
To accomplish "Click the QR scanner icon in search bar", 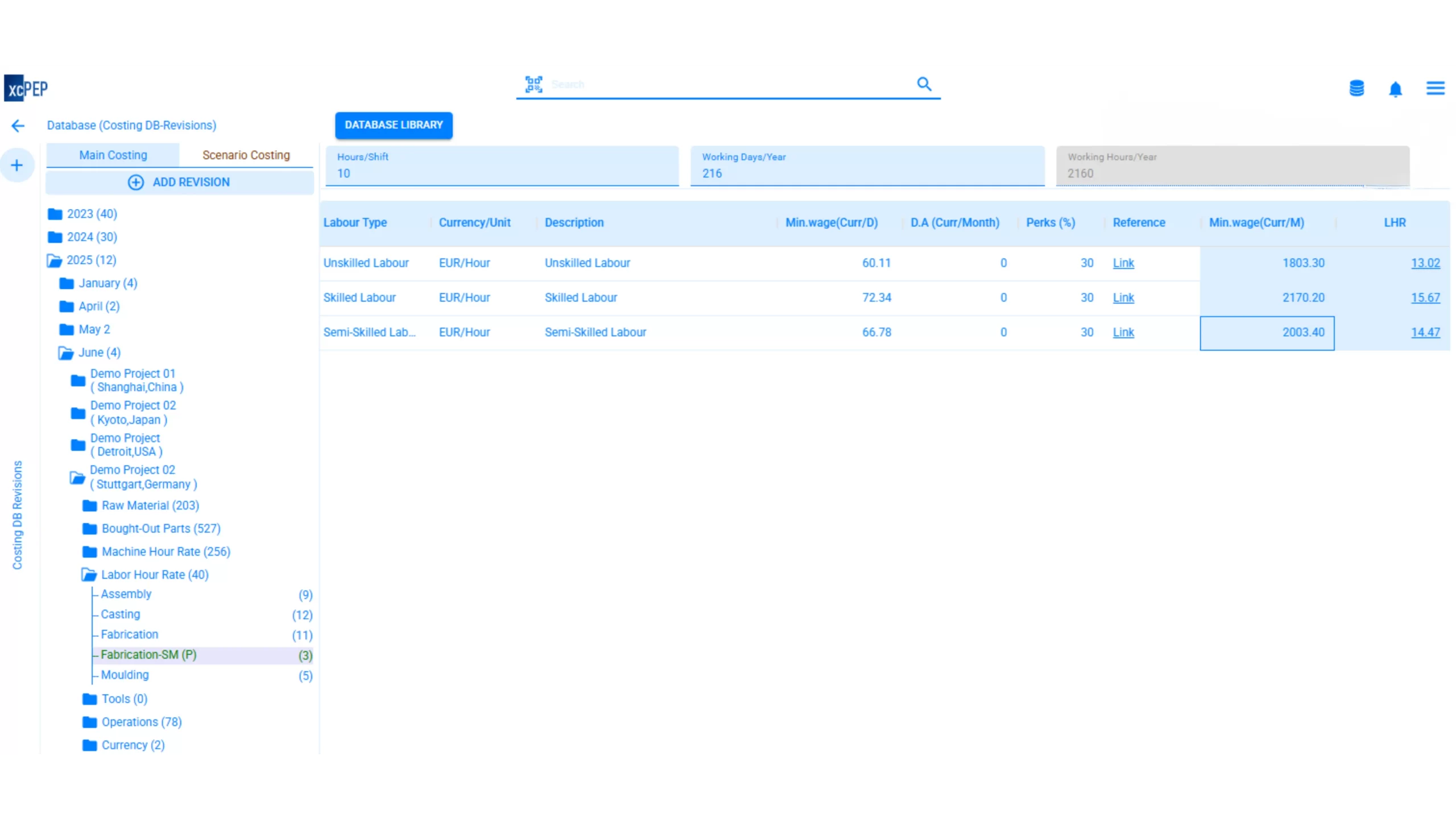I will point(533,85).
